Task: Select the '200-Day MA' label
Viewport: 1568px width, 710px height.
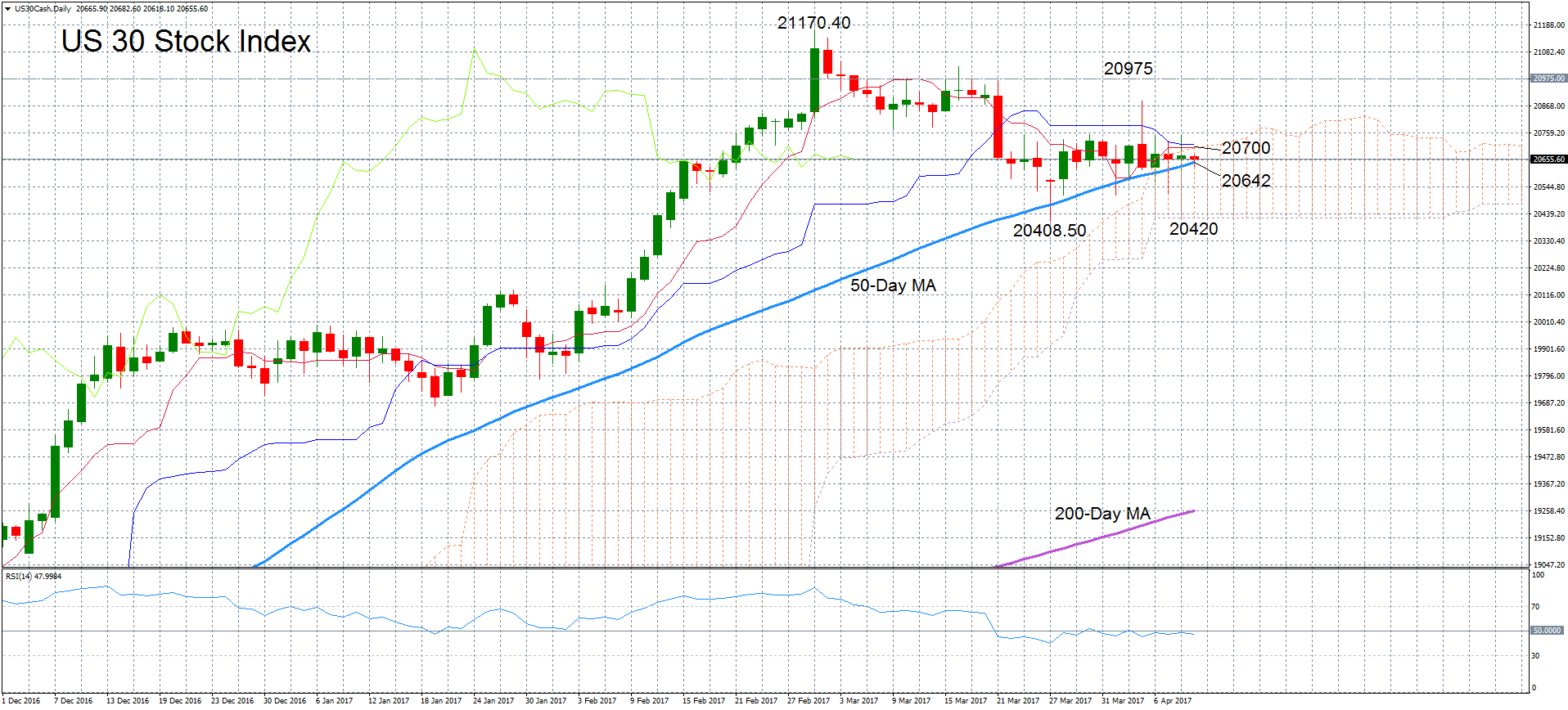Action: coord(1102,515)
